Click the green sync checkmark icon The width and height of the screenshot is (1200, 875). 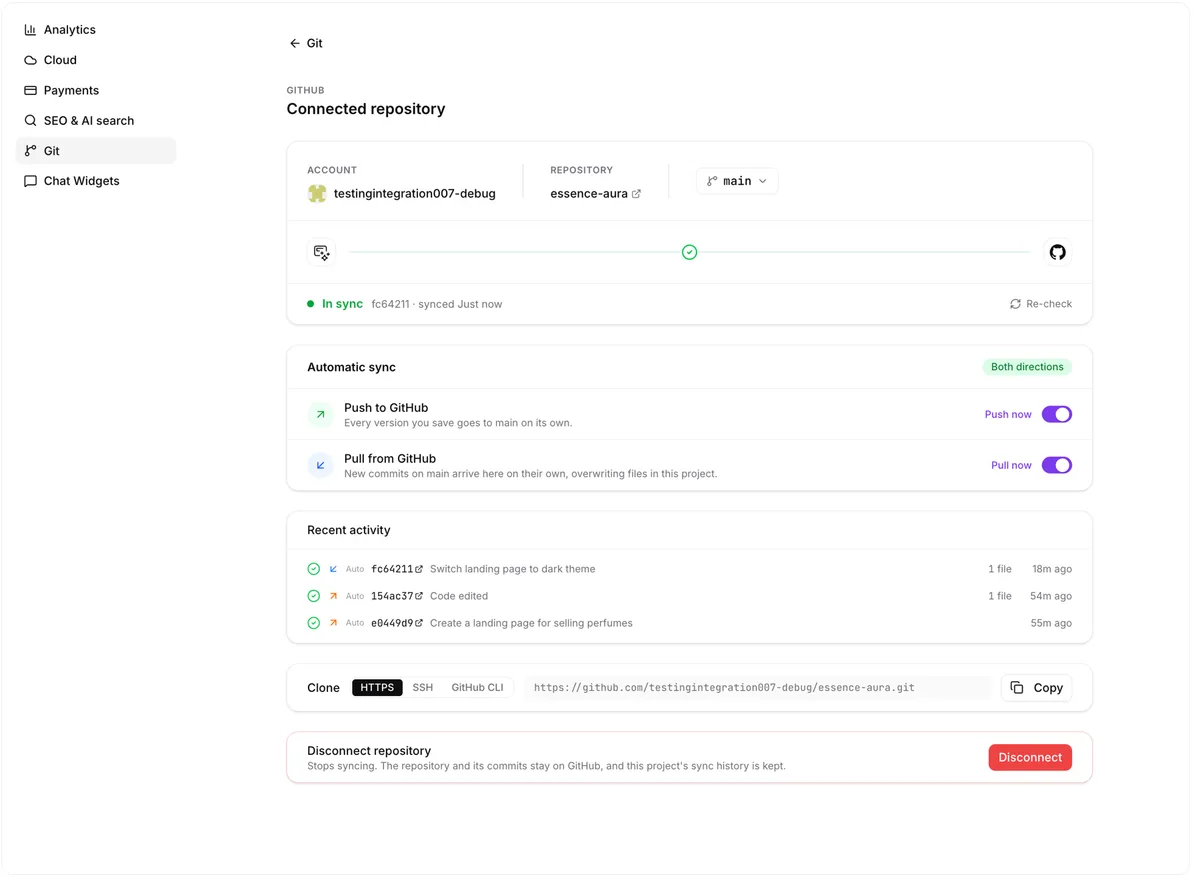[x=689, y=252]
